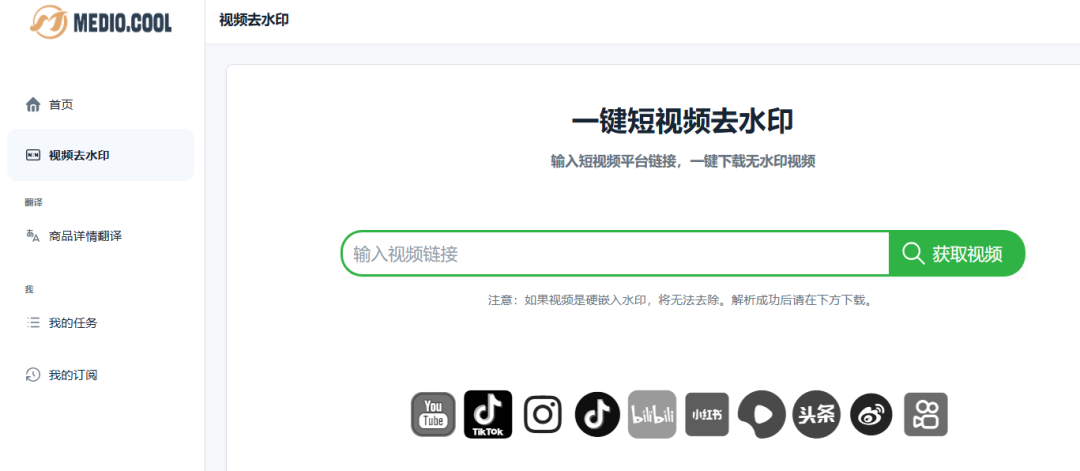
Task: Click the bilibili platform icon
Action: pyautogui.click(x=652, y=415)
